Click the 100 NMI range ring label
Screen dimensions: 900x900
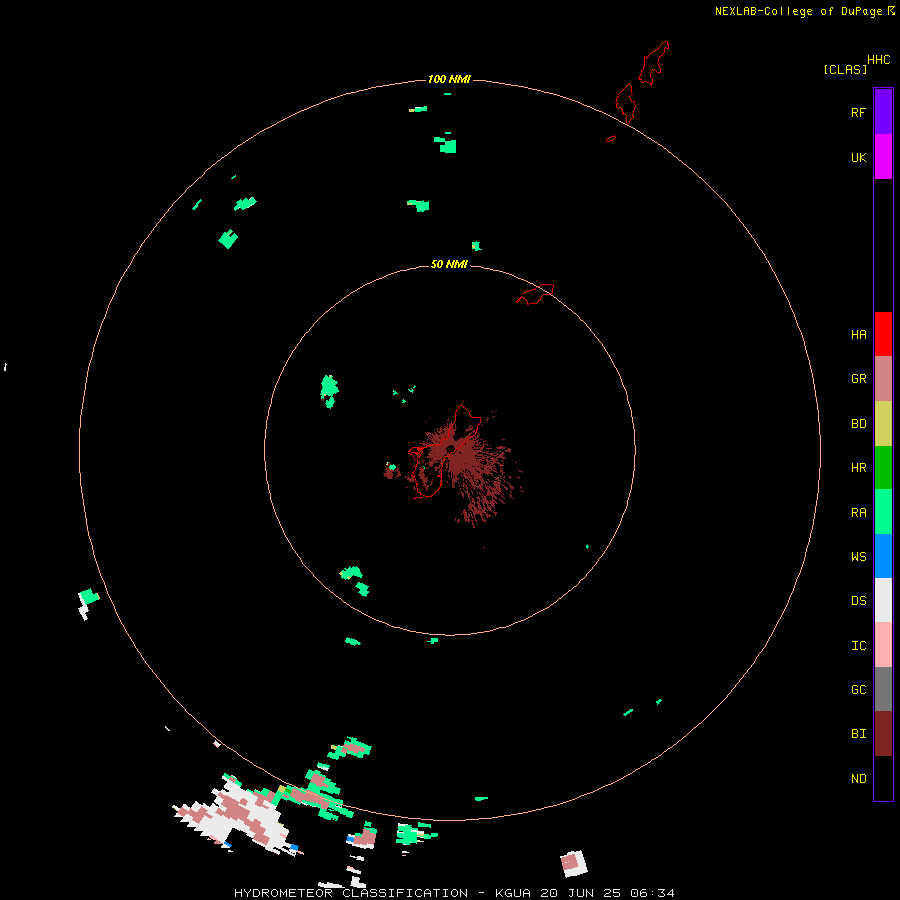449,79
